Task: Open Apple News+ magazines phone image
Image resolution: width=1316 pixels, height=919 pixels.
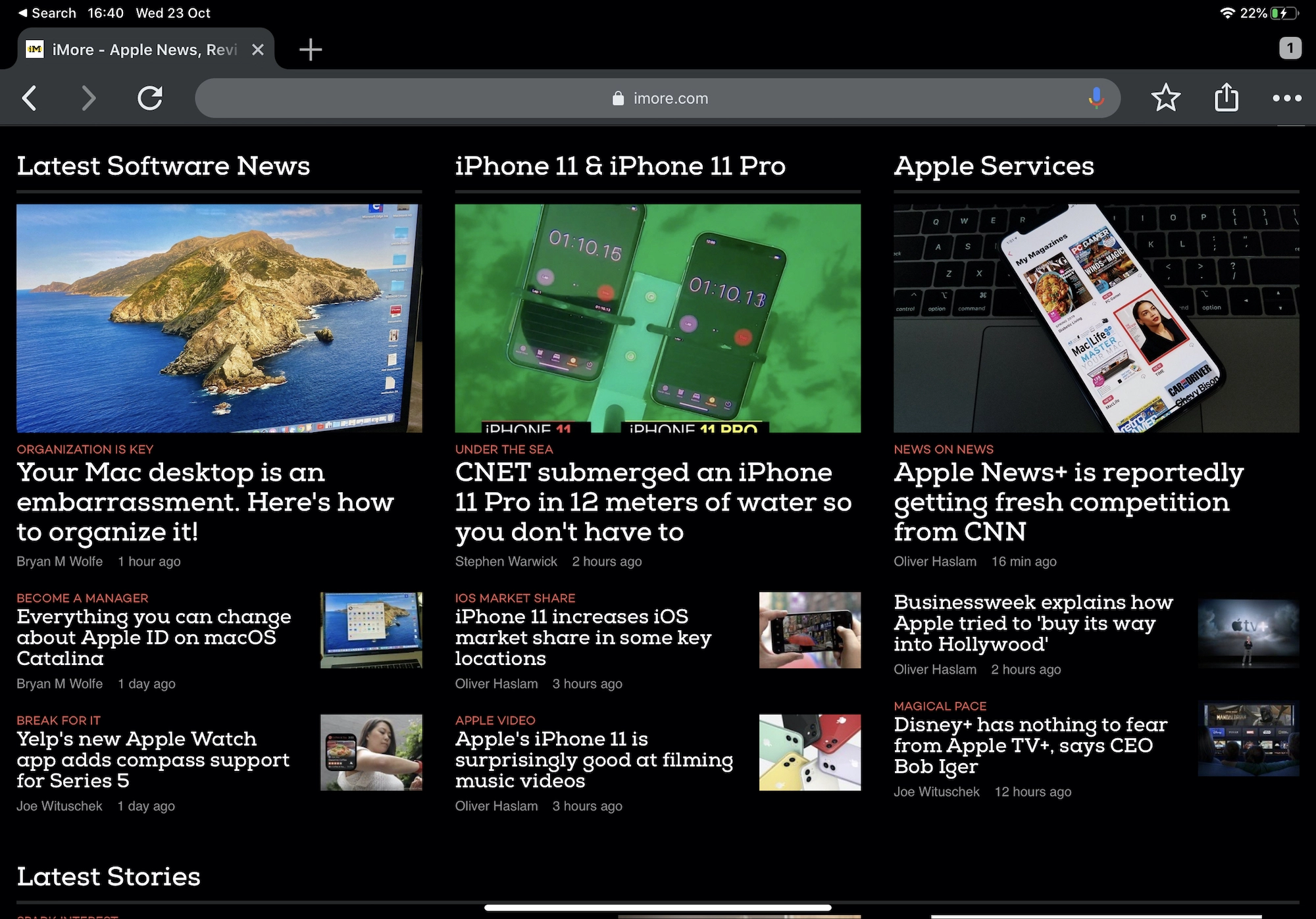Action: tap(1096, 318)
